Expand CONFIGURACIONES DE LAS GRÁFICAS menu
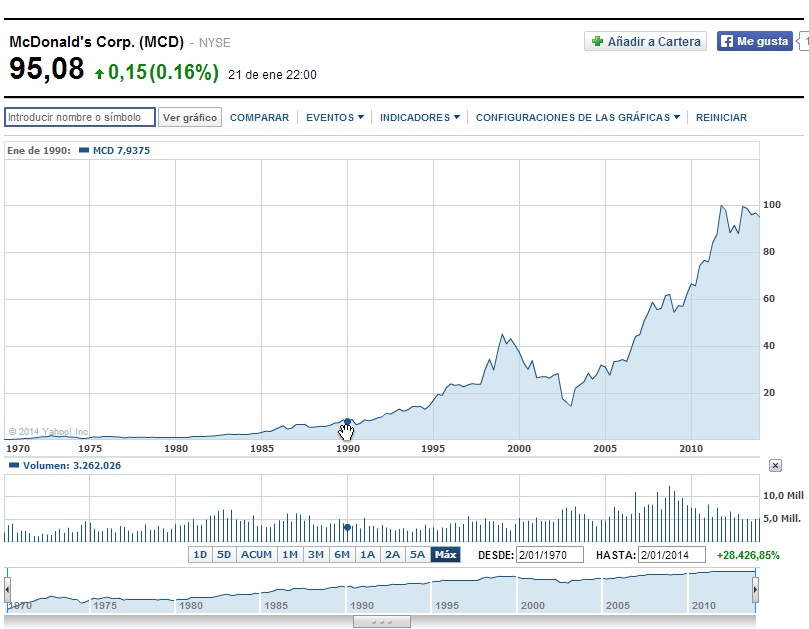Viewport: 809px width, 629px height. click(578, 118)
